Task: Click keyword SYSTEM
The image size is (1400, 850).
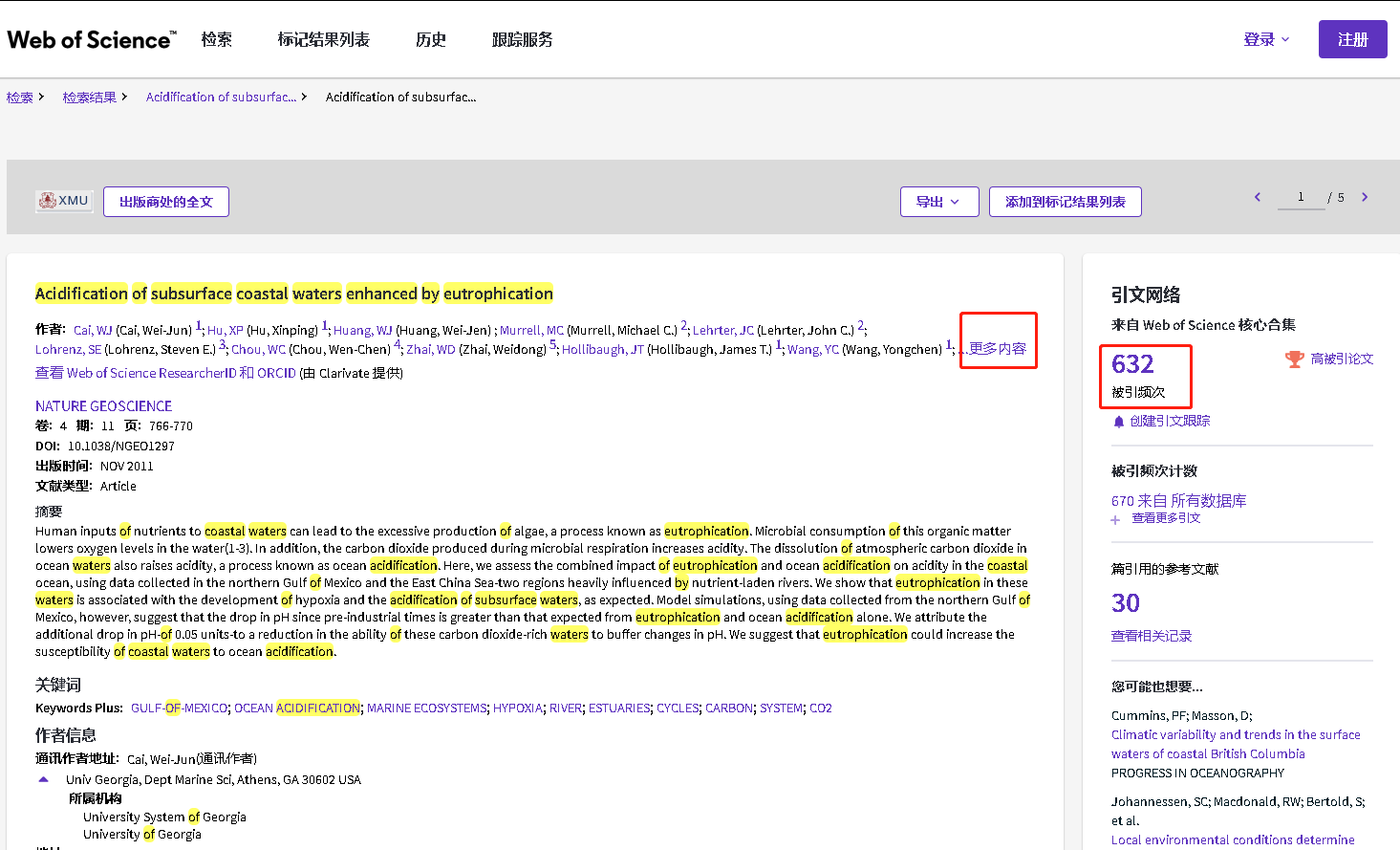Action: click(781, 708)
